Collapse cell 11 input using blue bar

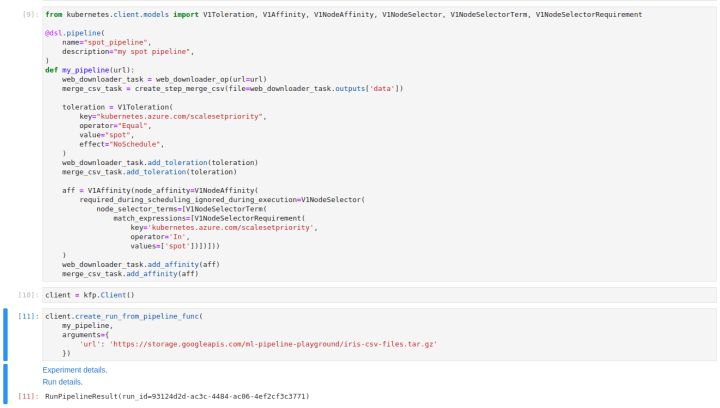coord(6,335)
